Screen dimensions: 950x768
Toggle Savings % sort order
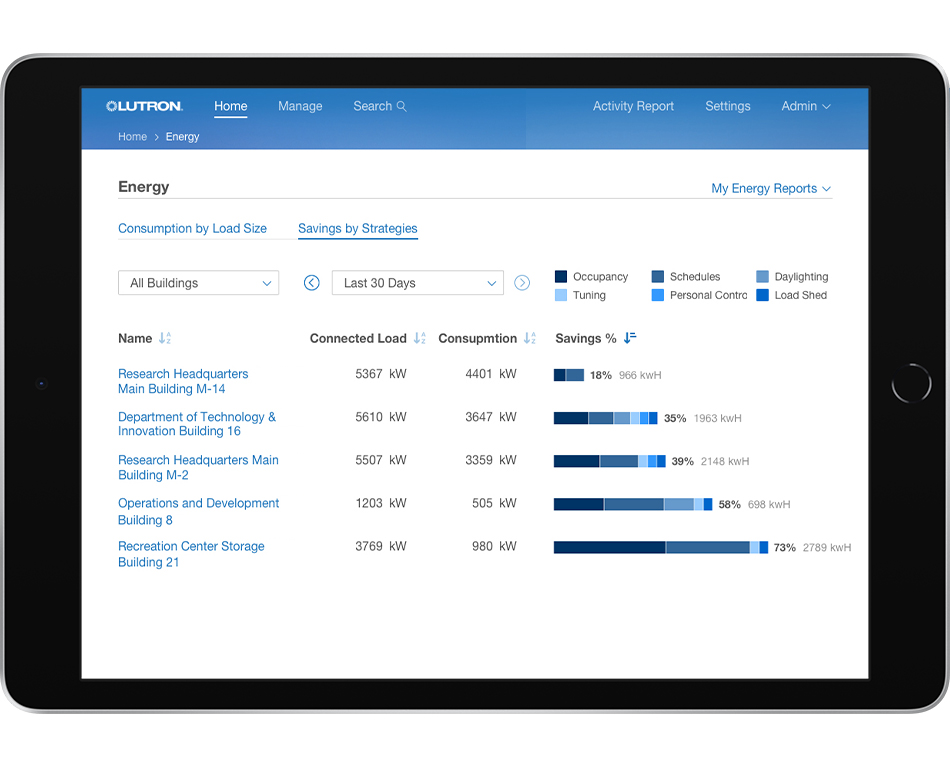pos(629,338)
